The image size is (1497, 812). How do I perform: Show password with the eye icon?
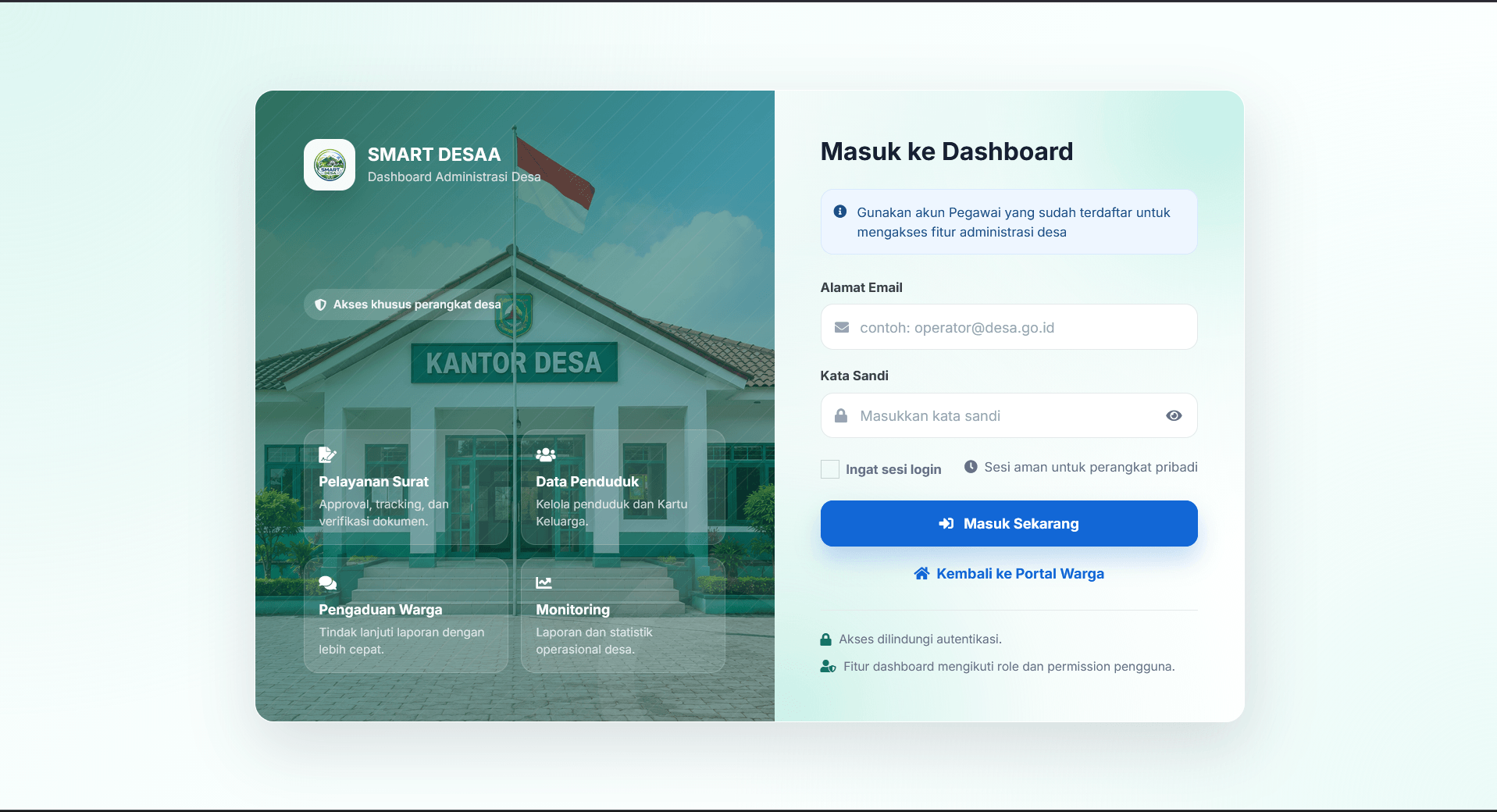1174,415
